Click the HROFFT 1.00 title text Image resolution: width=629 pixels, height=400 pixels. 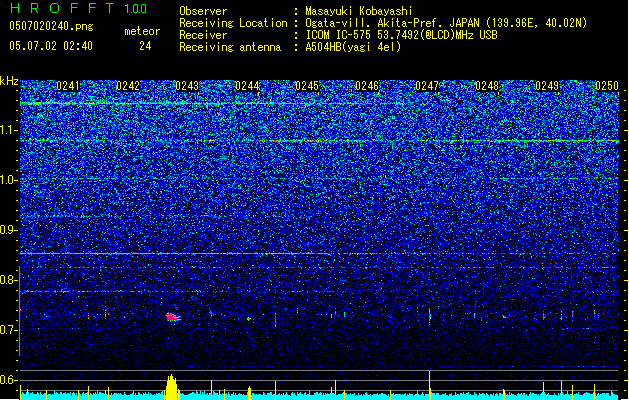(79, 8)
